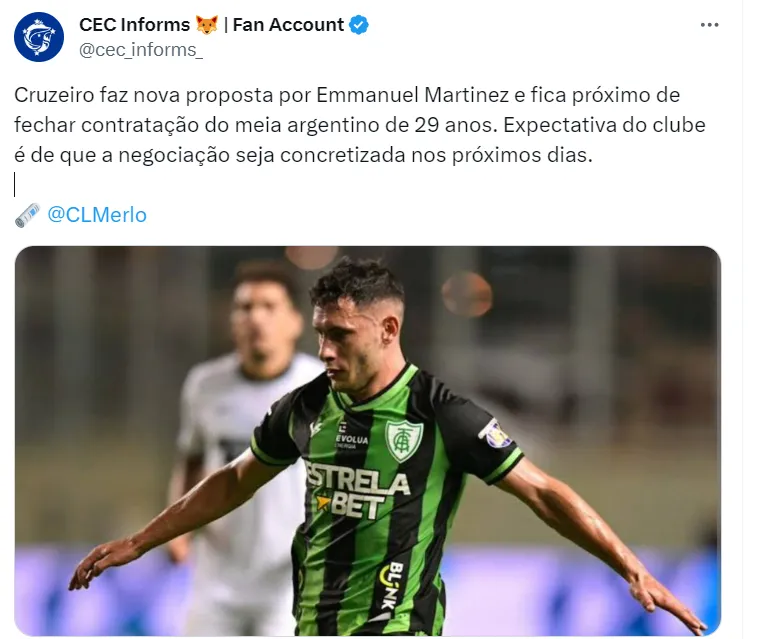Click the CEC Informs display name
Viewport: 763px width, 639px height.
134,25
